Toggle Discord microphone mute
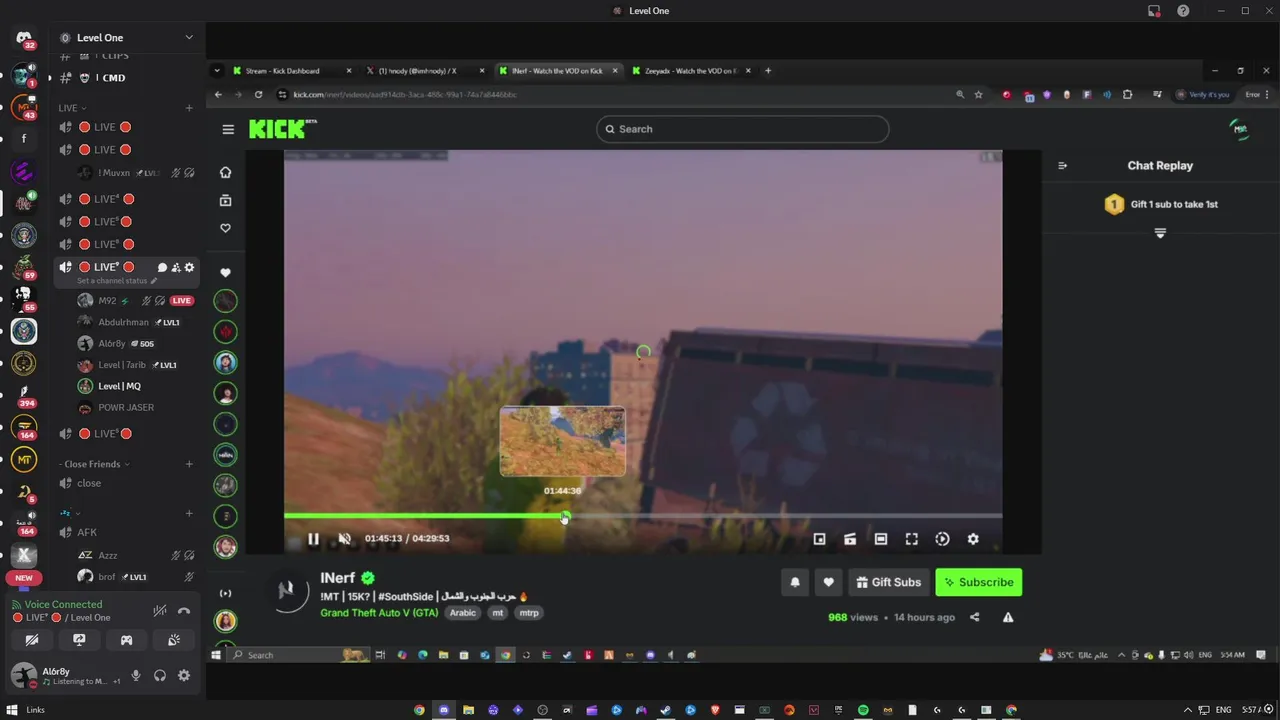 point(136,676)
